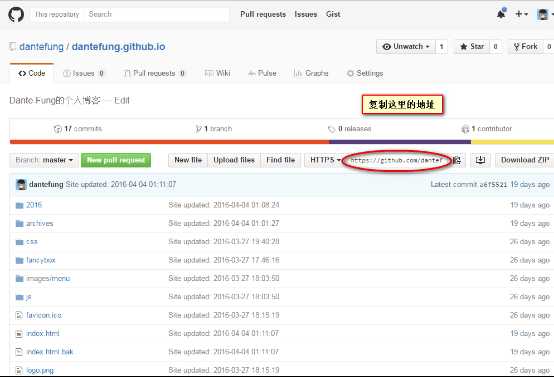
Task: Open the Unwatch dropdown button
Action: 406,47
